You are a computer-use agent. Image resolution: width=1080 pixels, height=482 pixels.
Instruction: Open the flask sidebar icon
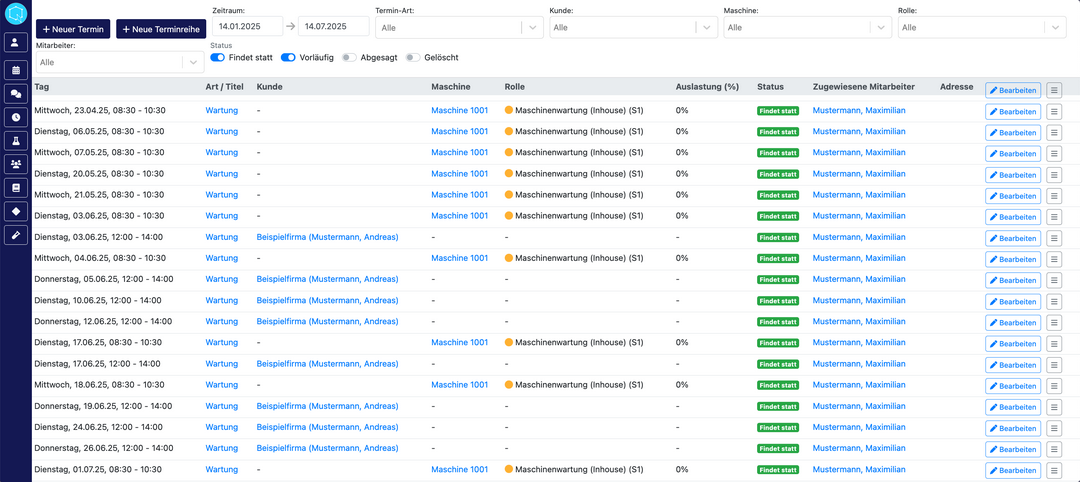15,140
